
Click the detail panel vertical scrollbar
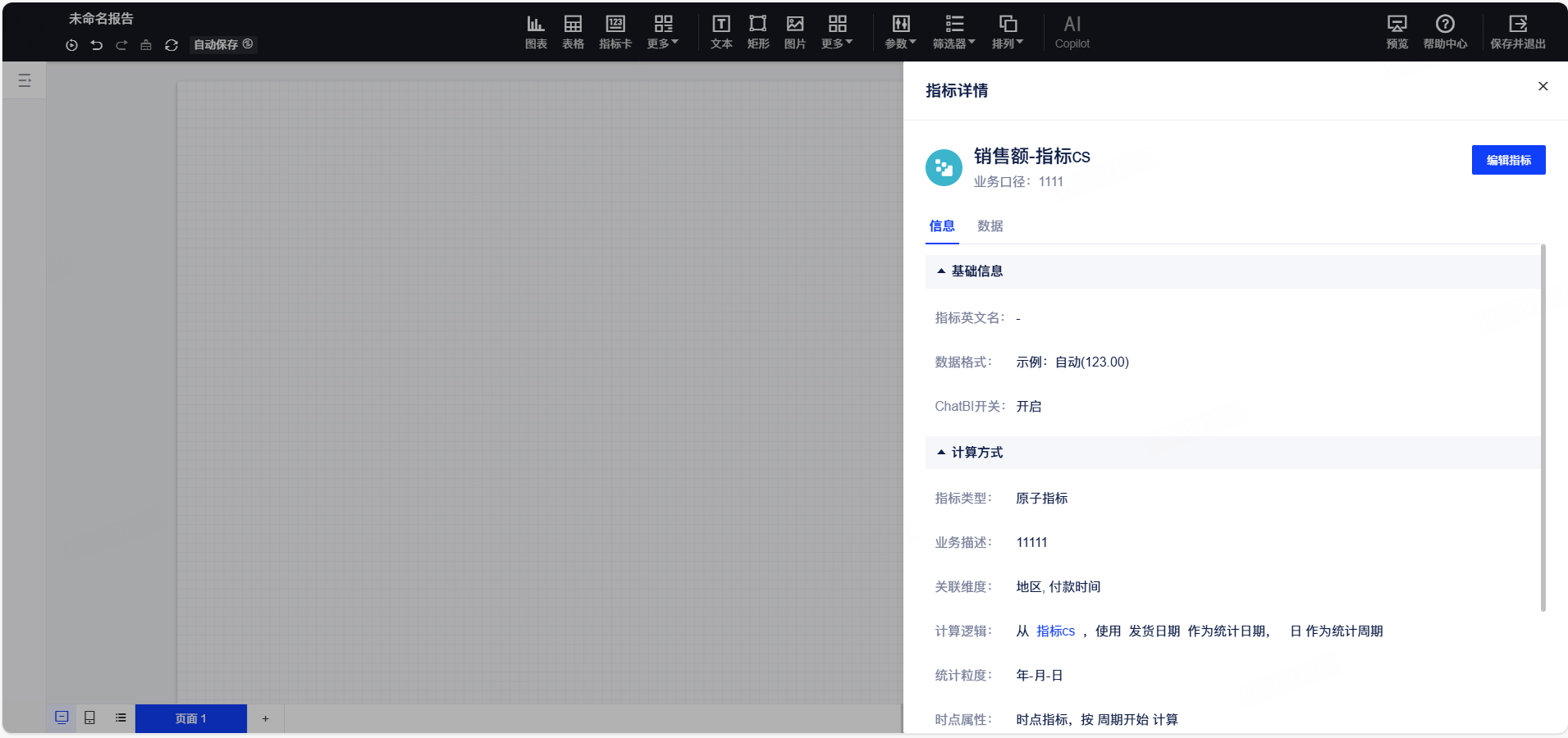coord(1543,428)
